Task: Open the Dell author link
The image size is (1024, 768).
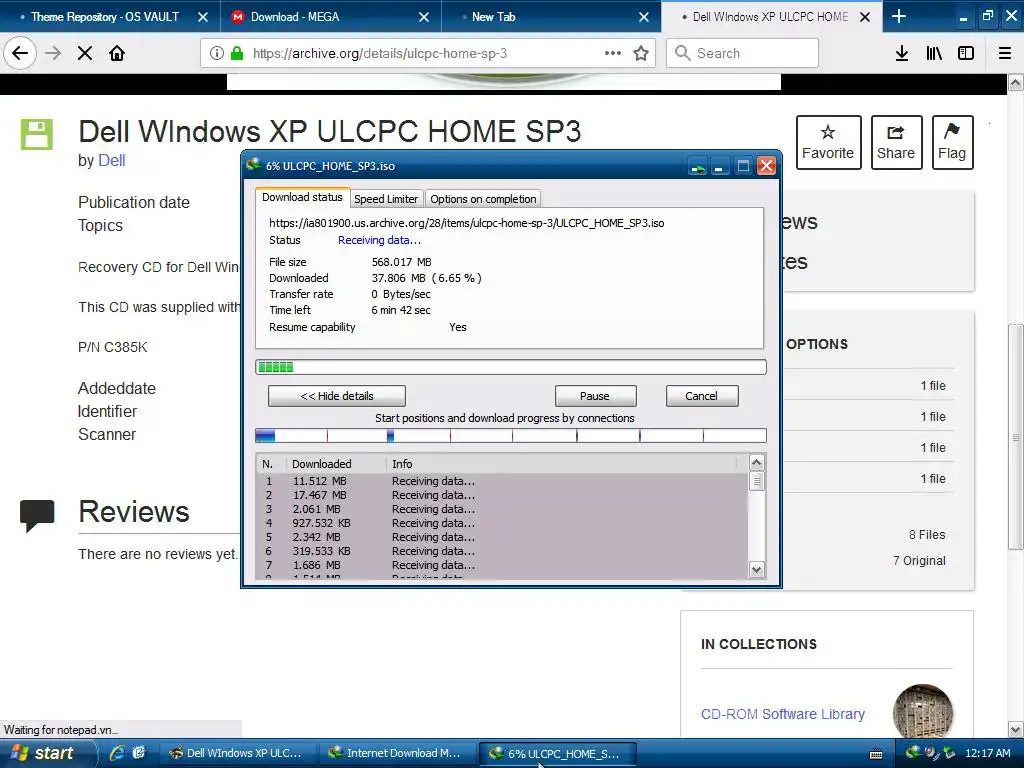Action: click(112, 161)
